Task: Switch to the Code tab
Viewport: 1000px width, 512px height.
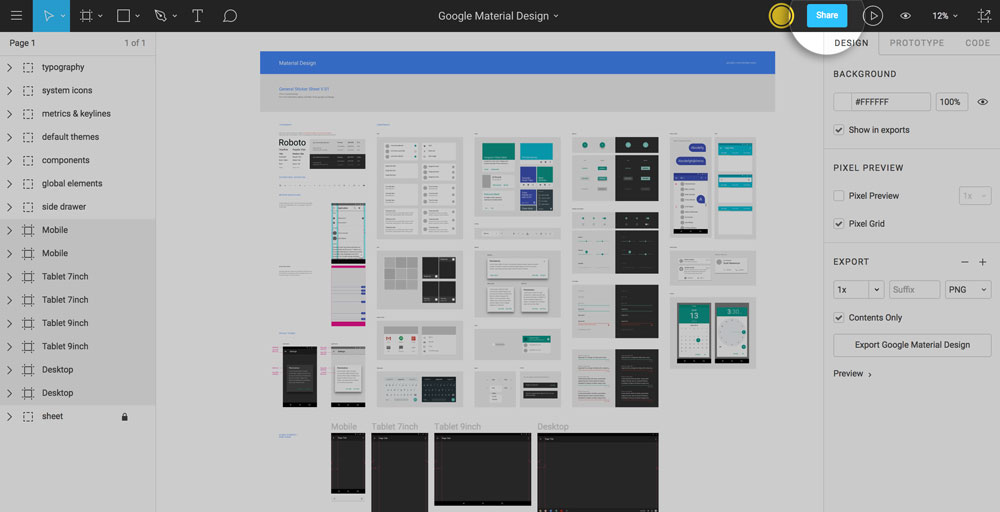Action: (977, 43)
